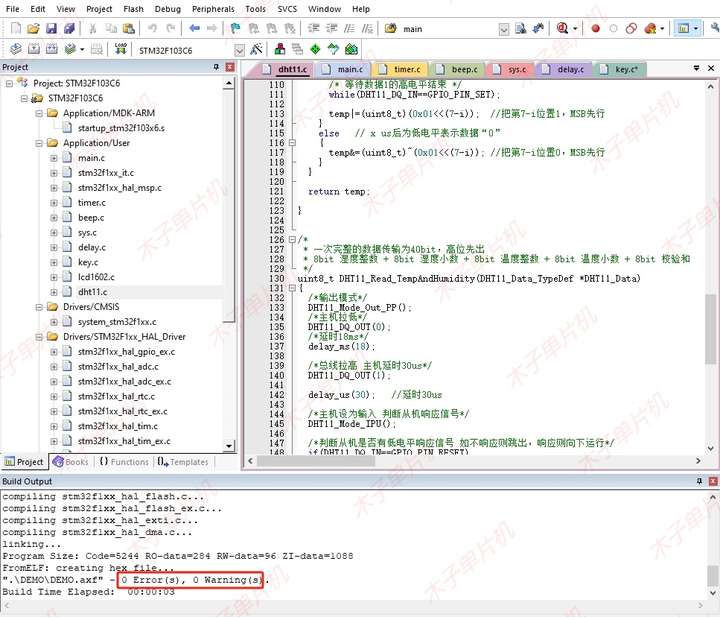Switch to the delay.c editor tab
720x617 pixels.
564,69
